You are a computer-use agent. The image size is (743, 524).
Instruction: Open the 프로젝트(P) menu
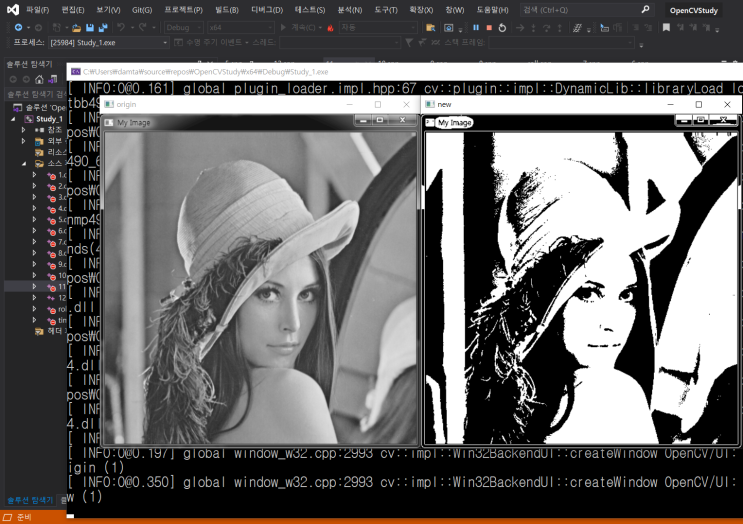click(x=183, y=10)
